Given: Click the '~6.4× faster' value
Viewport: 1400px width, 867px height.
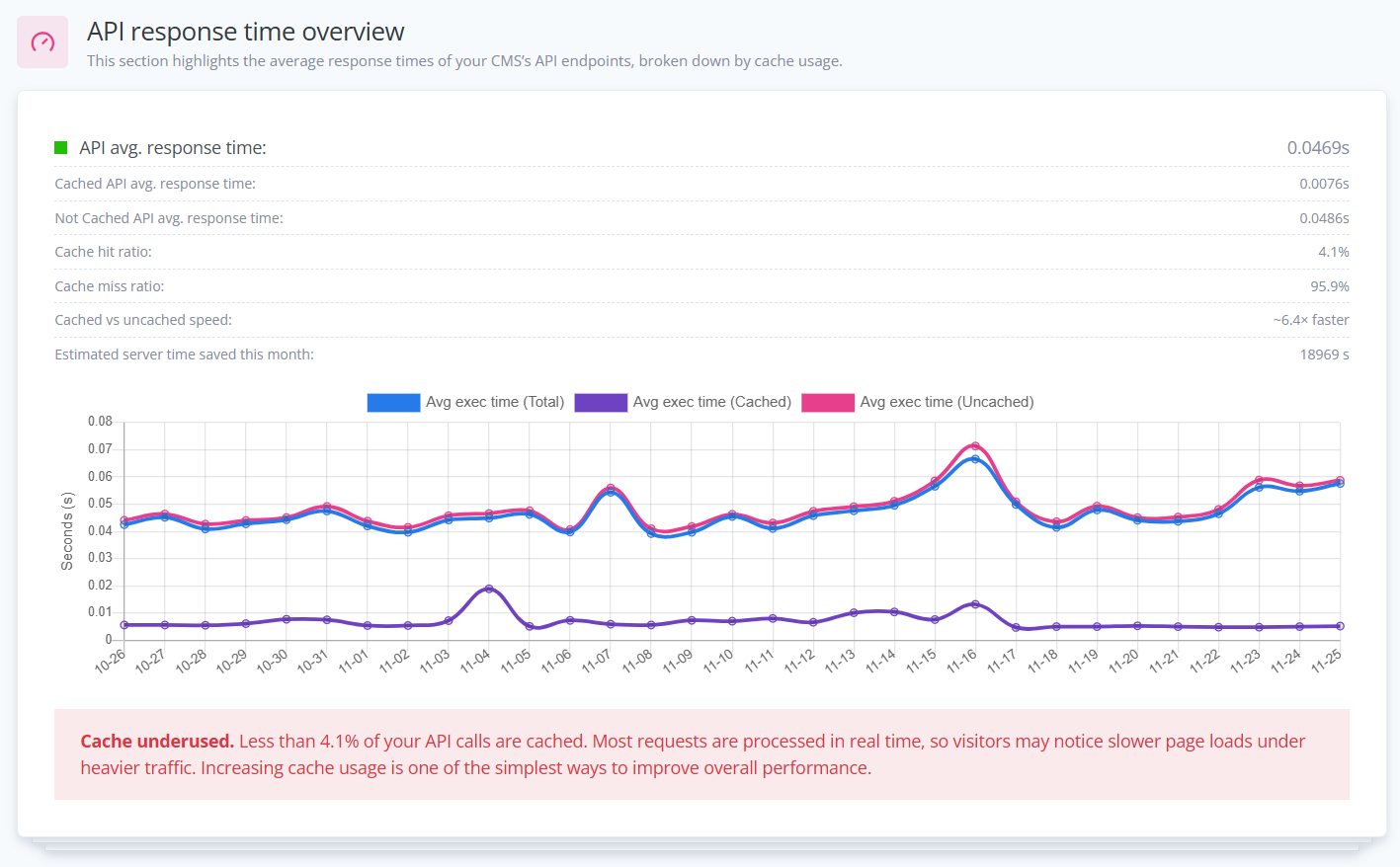Looking at the screenshot, I should click(x=1311, y=320).
